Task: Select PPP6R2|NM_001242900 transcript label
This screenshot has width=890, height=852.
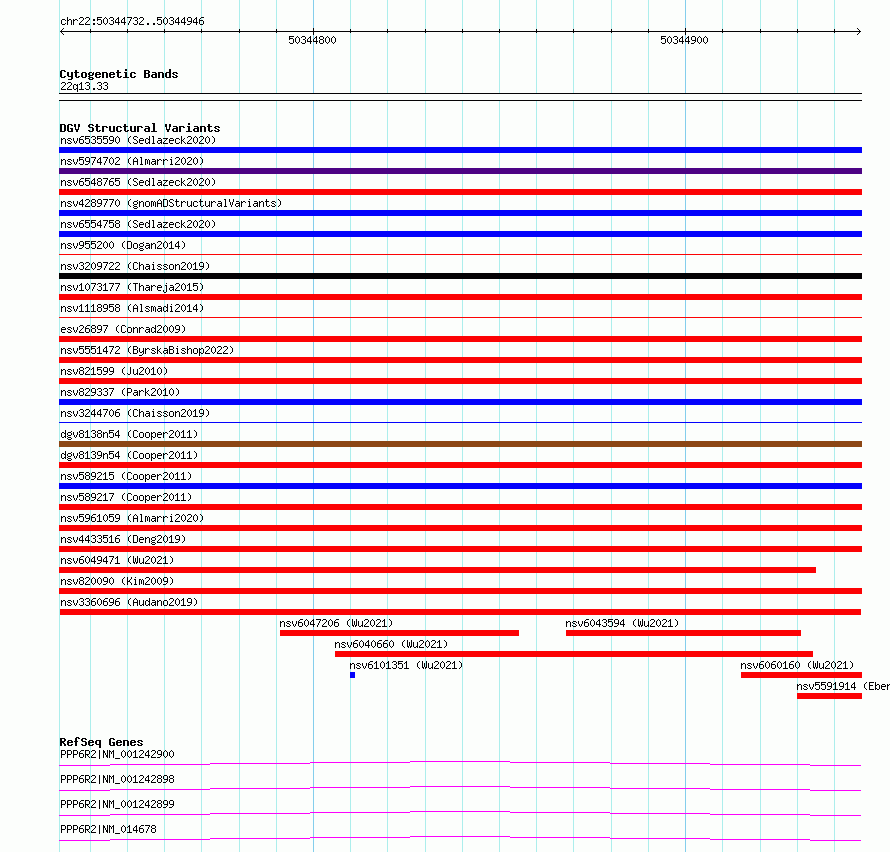Action: 117,754
